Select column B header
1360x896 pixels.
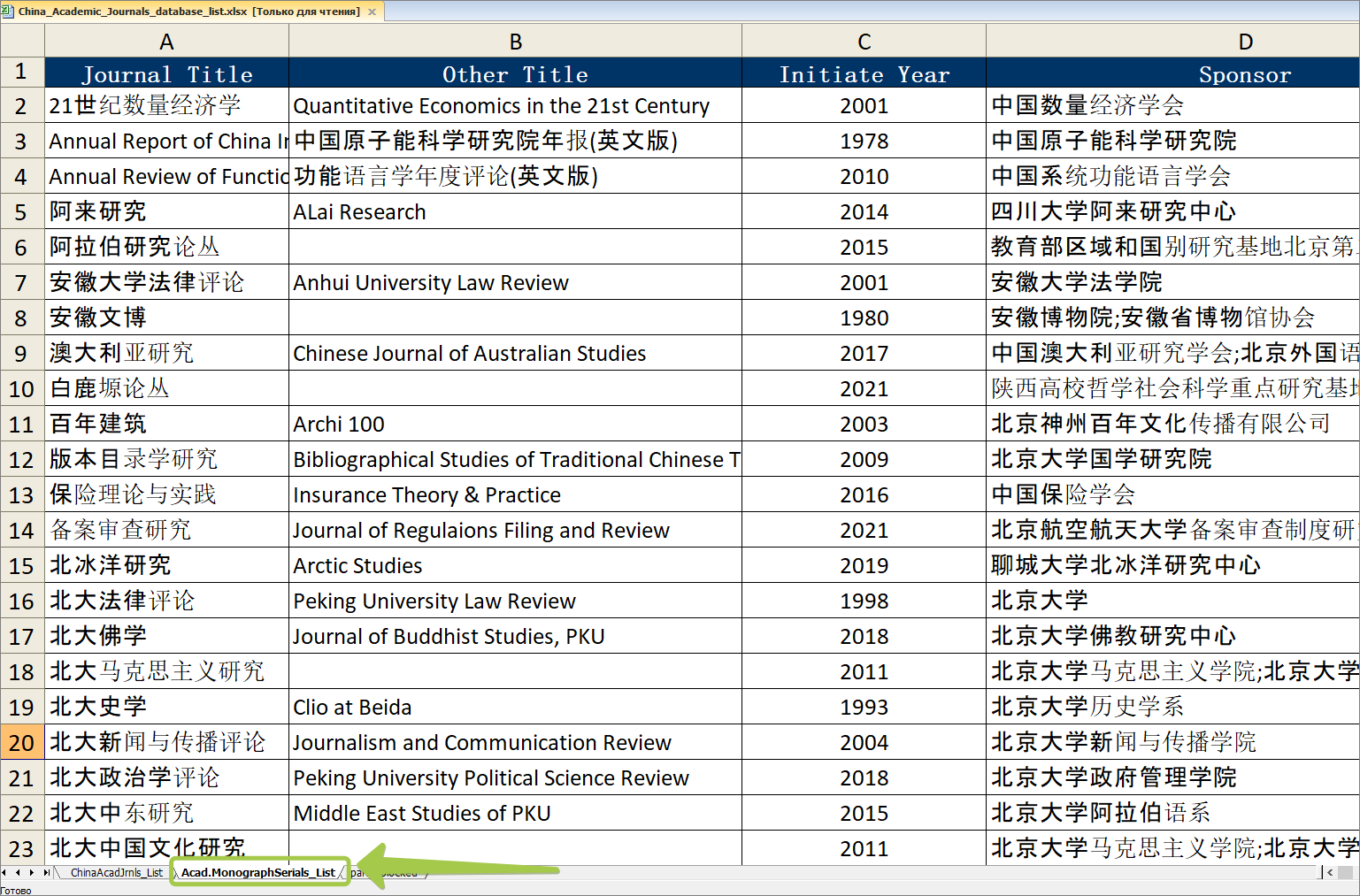tap(515, 42)
